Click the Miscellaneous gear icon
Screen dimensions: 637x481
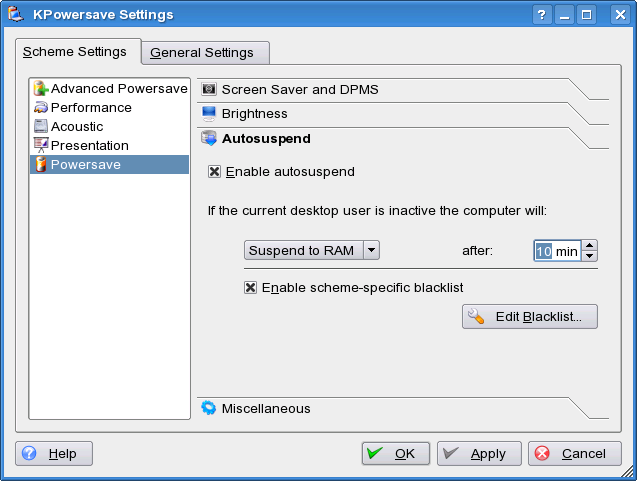coord(209,408)
